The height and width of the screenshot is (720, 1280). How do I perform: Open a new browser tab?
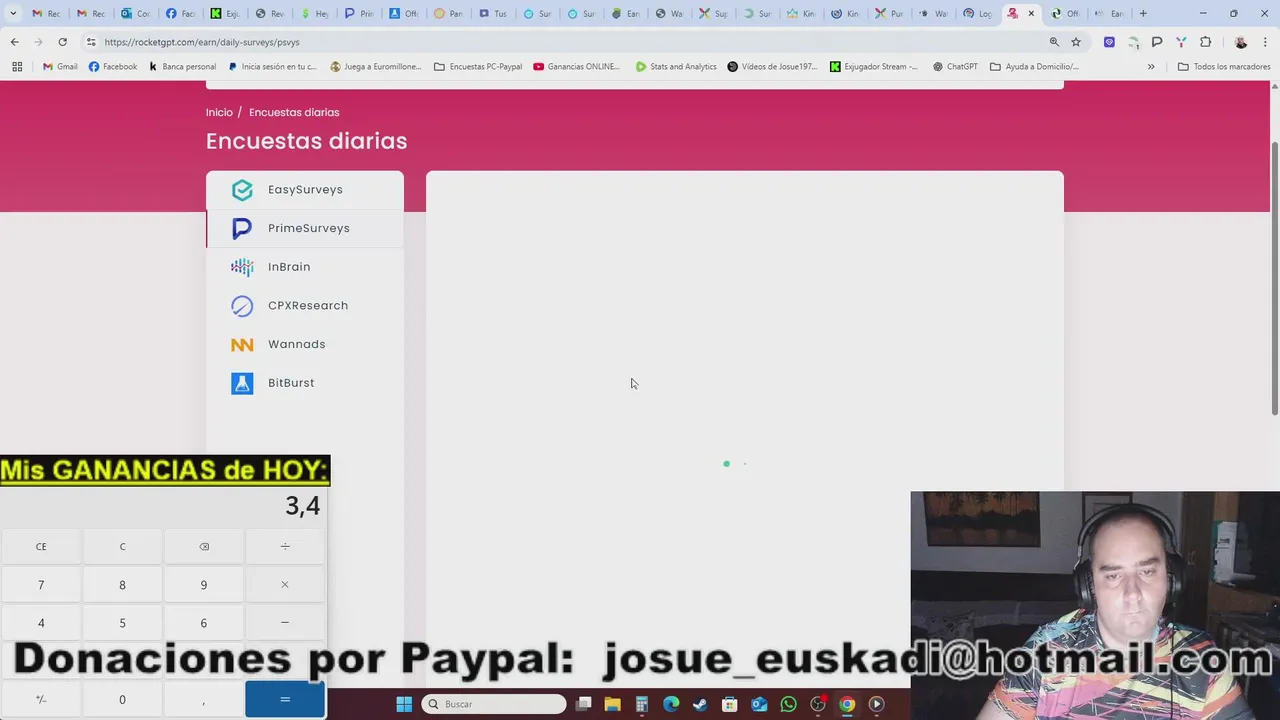pos(1143,14)
